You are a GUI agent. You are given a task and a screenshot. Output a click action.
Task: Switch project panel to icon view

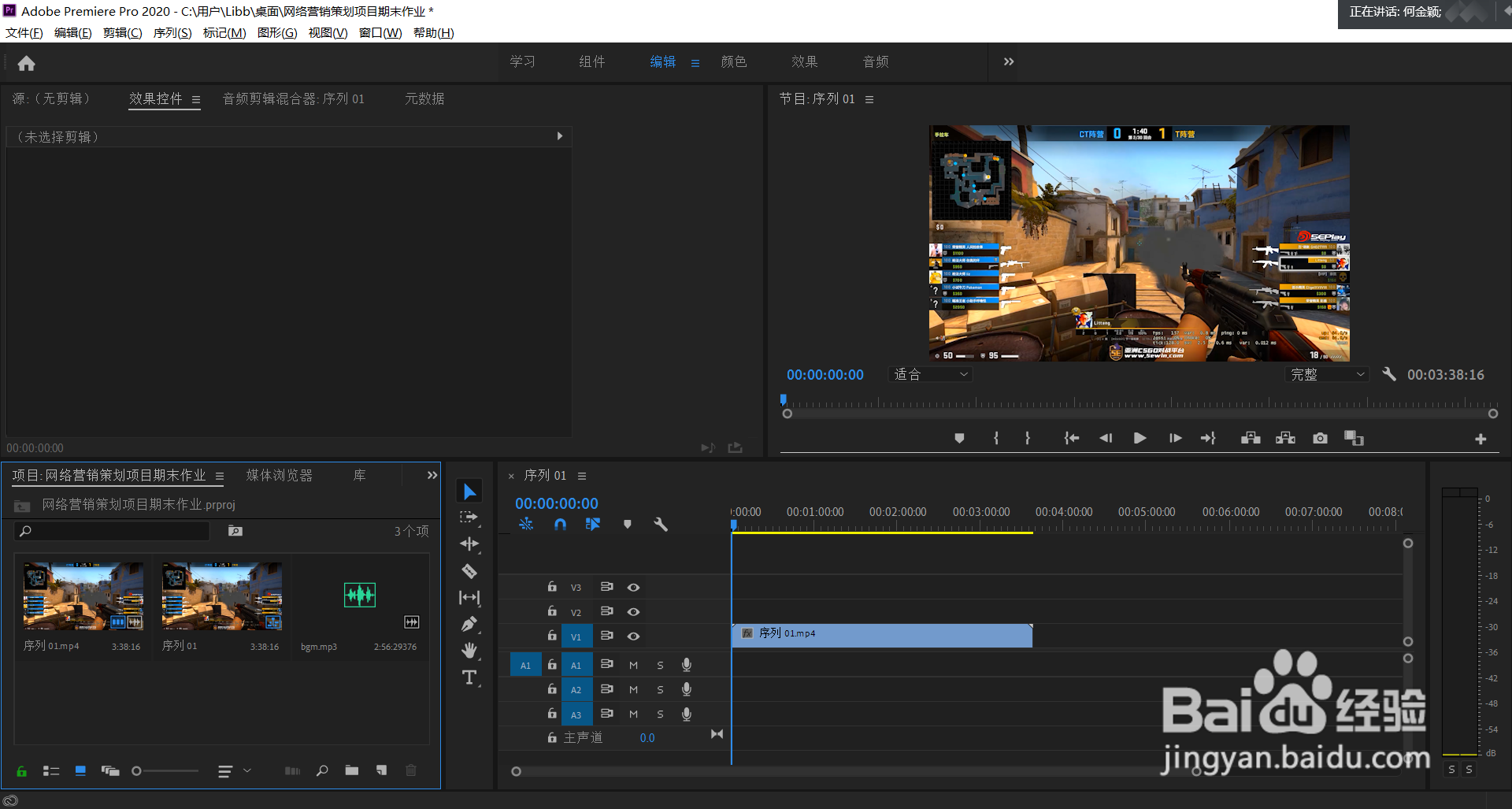coord(80,771)
